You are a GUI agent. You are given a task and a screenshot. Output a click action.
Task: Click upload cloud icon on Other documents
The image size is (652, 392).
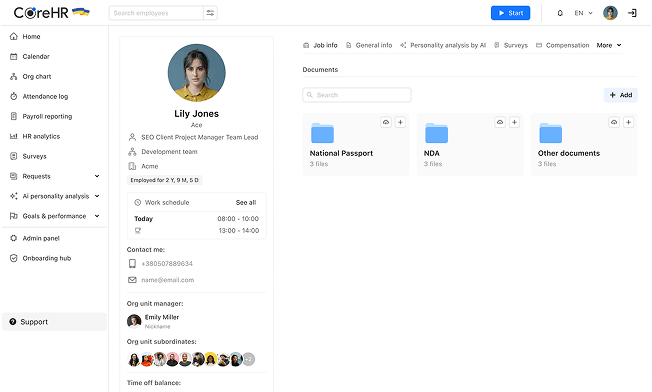click(614, 122)
